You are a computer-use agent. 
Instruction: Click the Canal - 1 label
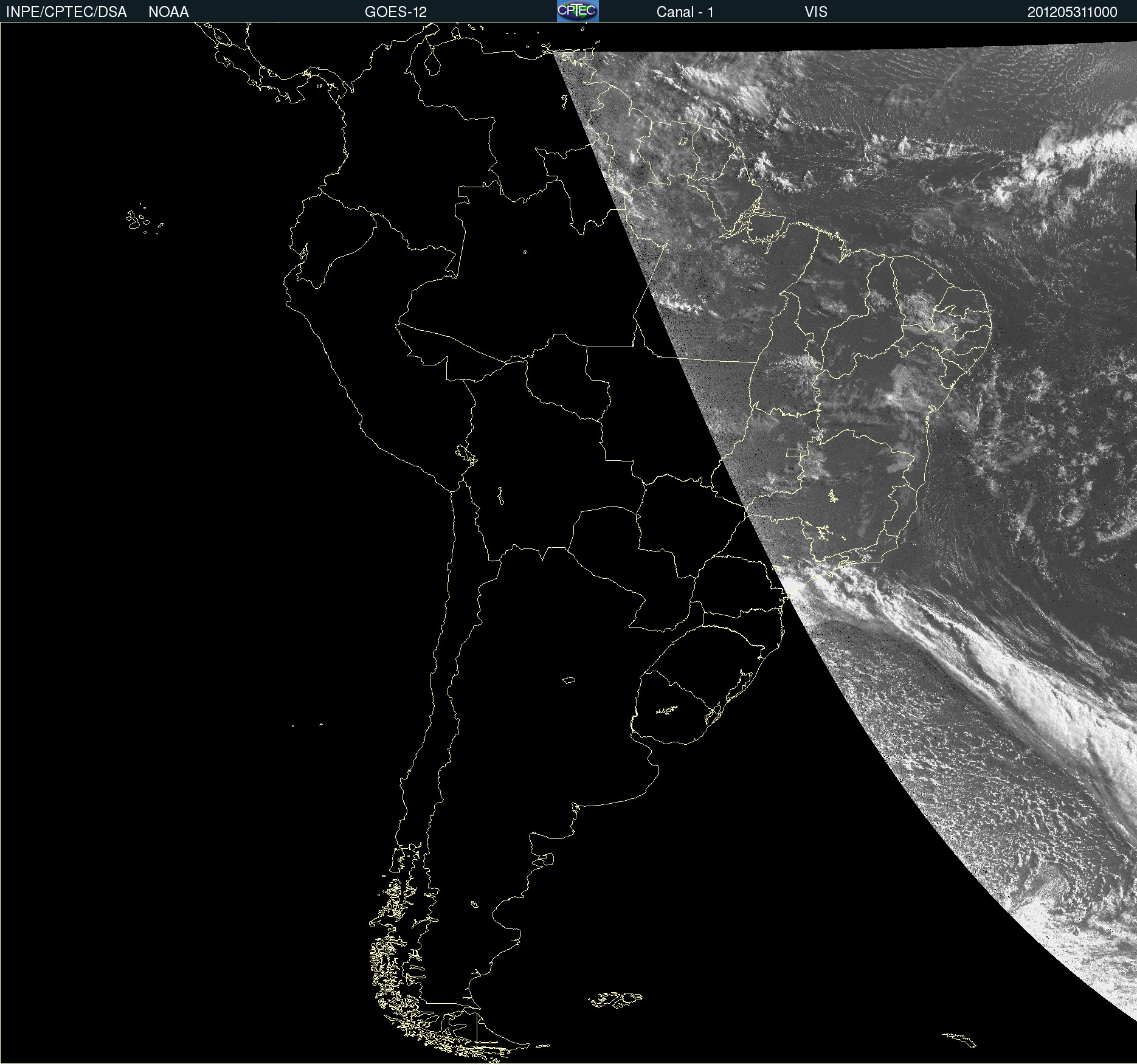point(685,12)
